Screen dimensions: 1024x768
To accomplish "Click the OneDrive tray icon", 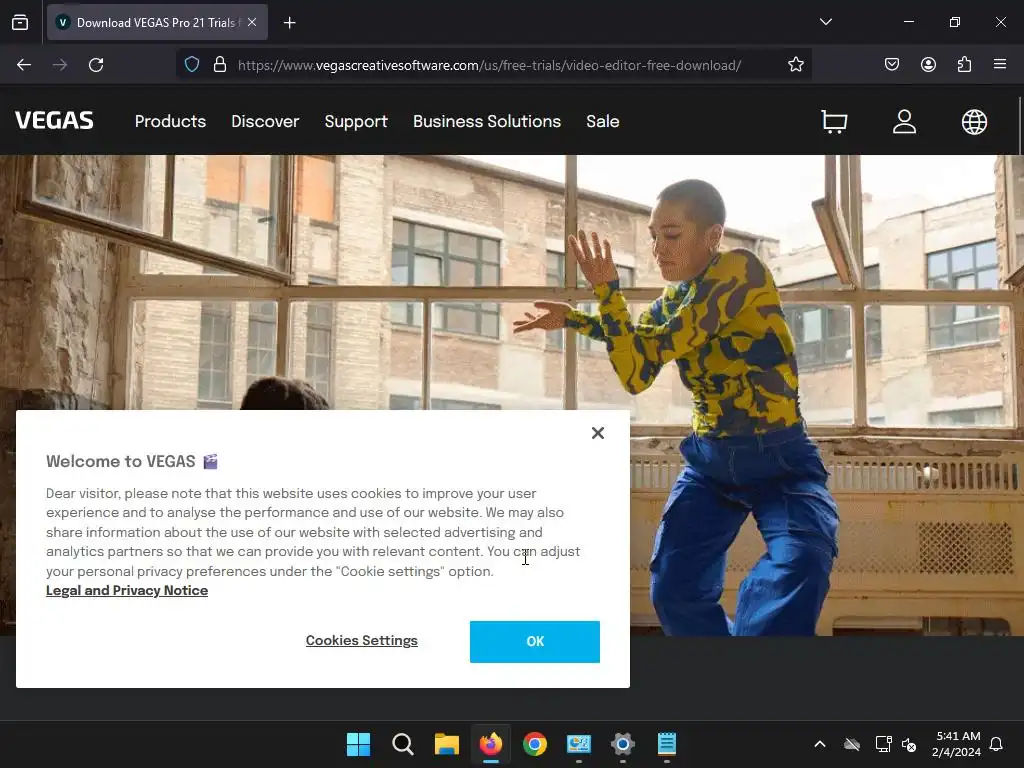I will [852, 744].
